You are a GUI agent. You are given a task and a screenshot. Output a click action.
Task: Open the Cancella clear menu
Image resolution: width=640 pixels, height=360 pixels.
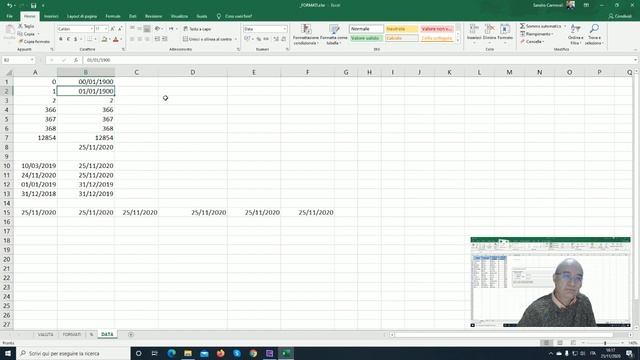click(531, 42)
